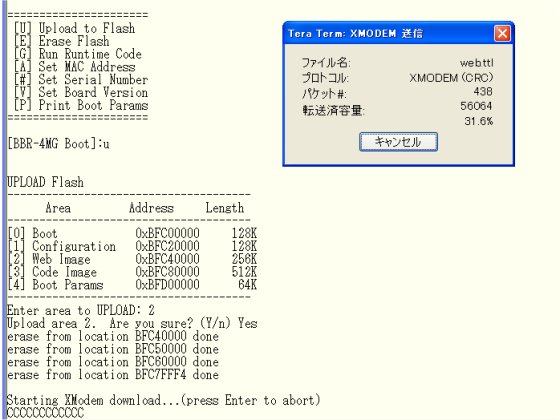
Task: Click the CCCCCCCCCCCC handshake characters line
Action: point(45,412)
